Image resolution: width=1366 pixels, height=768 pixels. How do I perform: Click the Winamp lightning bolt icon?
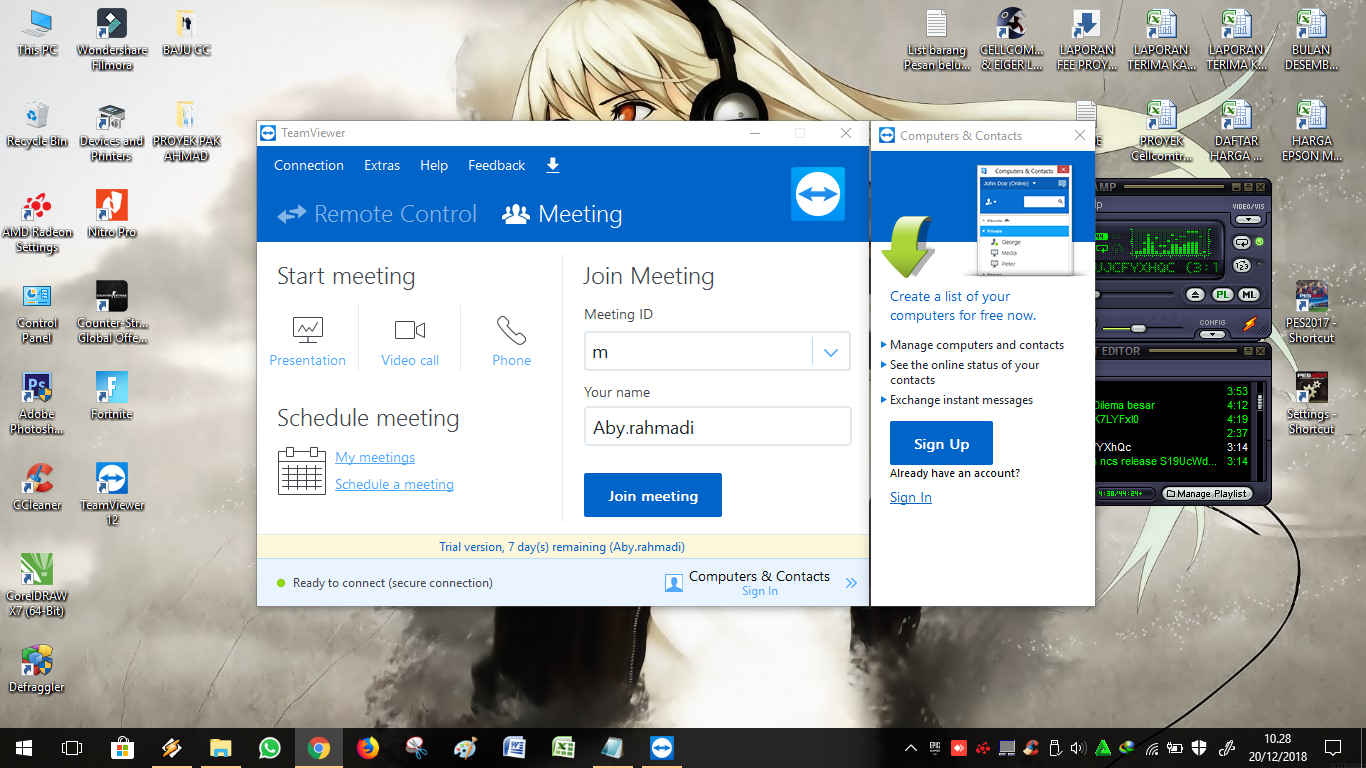click(x=1250, y=324)
